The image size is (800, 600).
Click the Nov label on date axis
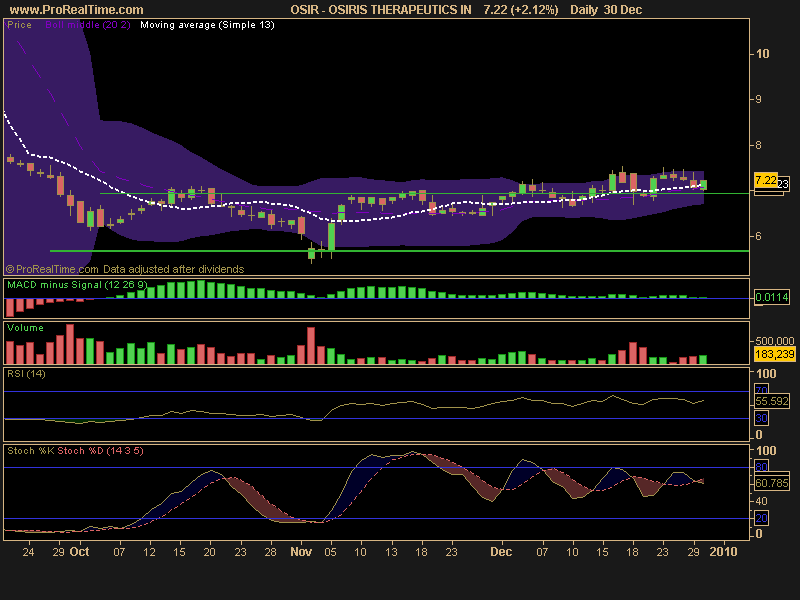coord(301,552)
